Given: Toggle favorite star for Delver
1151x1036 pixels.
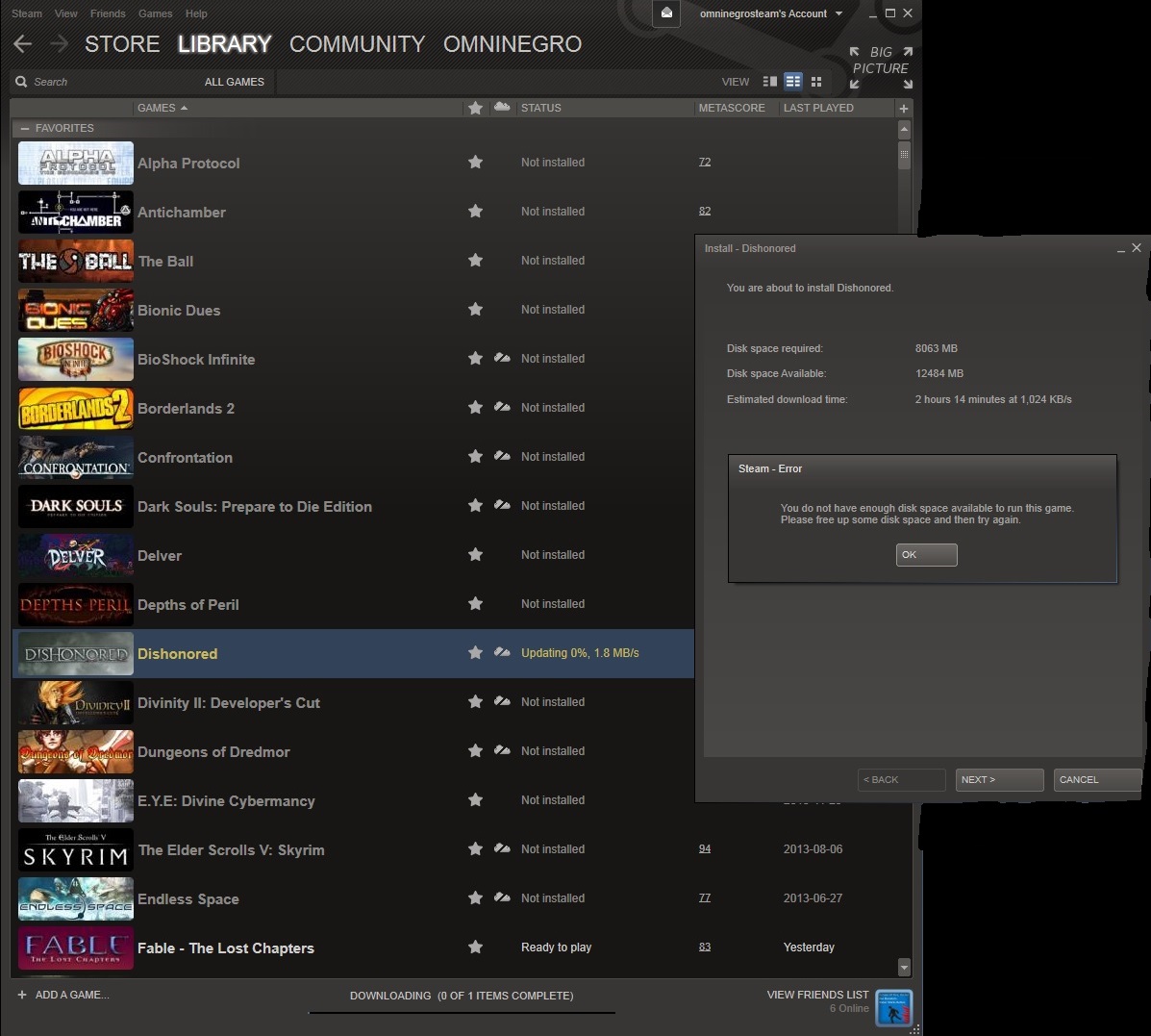Looking at the screenshot, I should click(475, 555).
